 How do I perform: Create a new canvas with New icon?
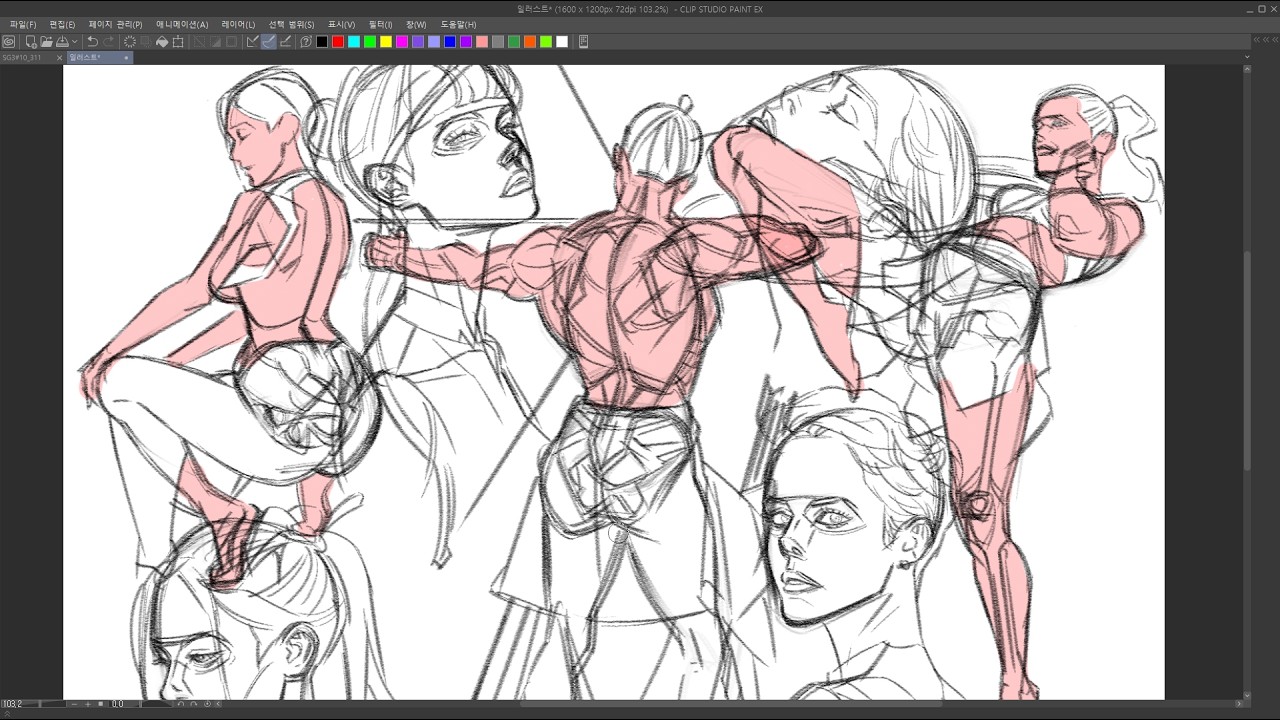pos(31,41)
